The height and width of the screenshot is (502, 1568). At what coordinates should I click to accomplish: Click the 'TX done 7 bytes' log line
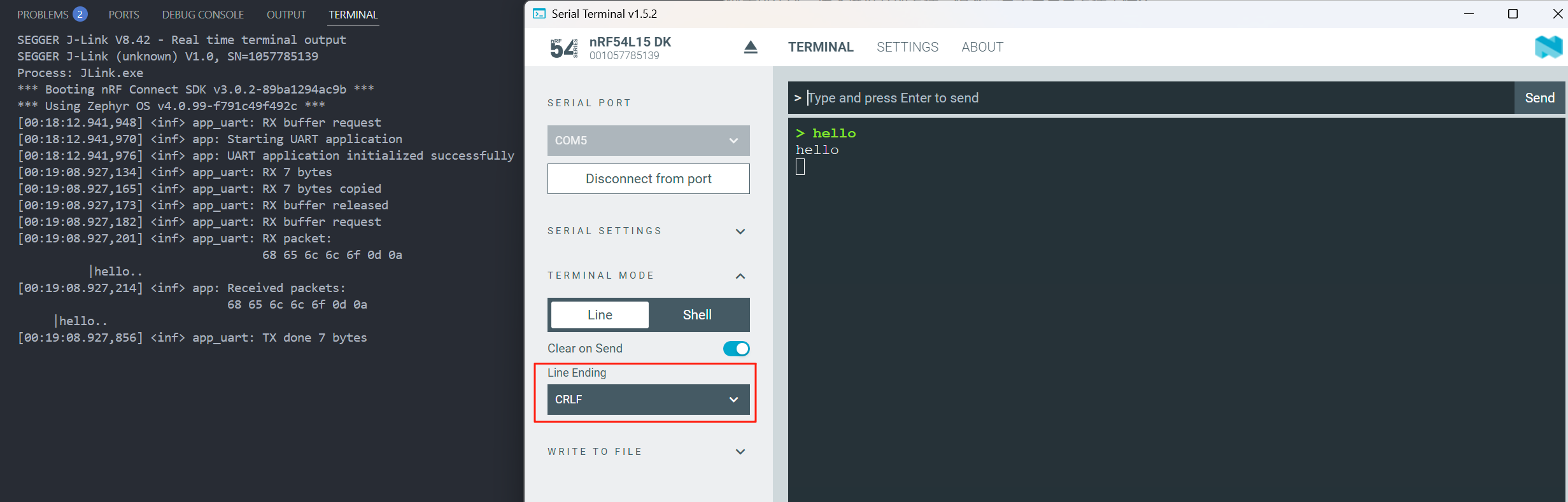(192, 338)
